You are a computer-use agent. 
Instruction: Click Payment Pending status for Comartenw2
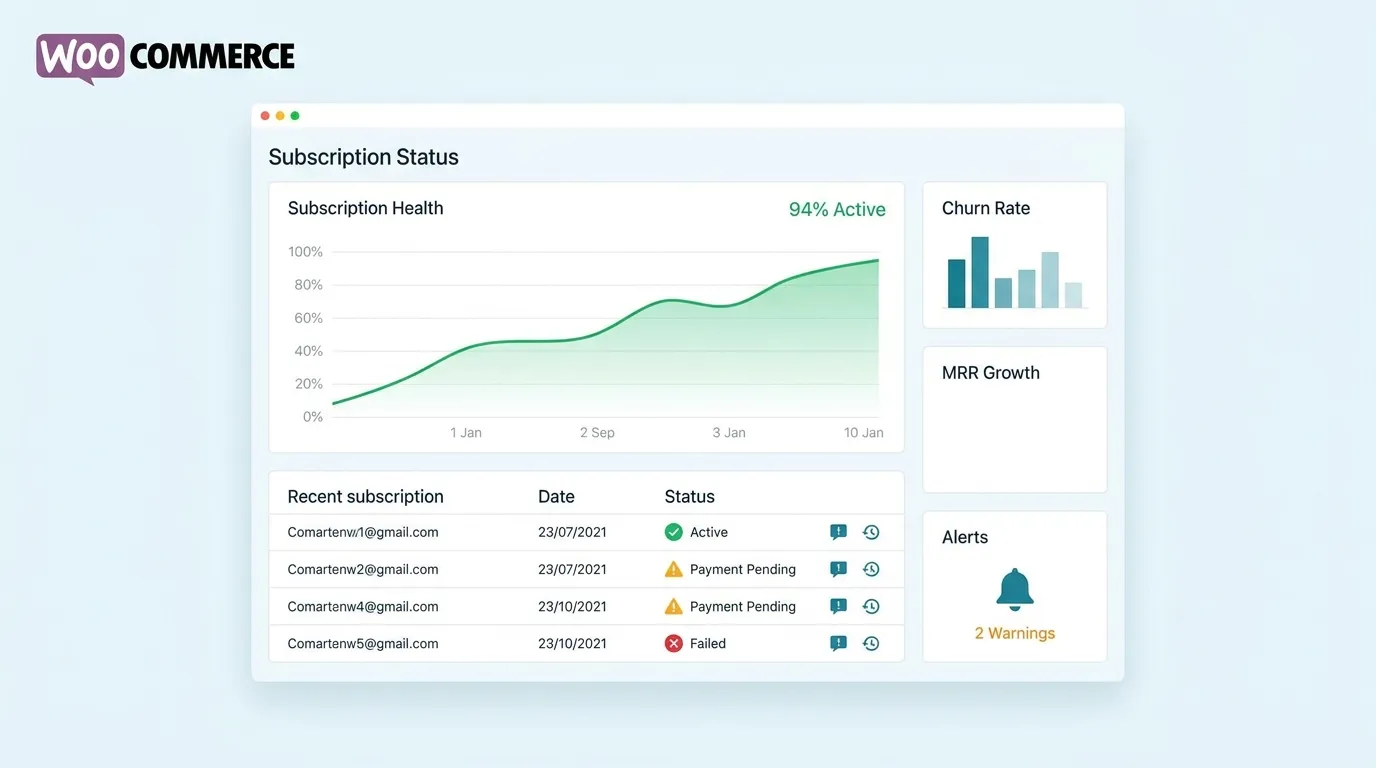tap(743, 569)
